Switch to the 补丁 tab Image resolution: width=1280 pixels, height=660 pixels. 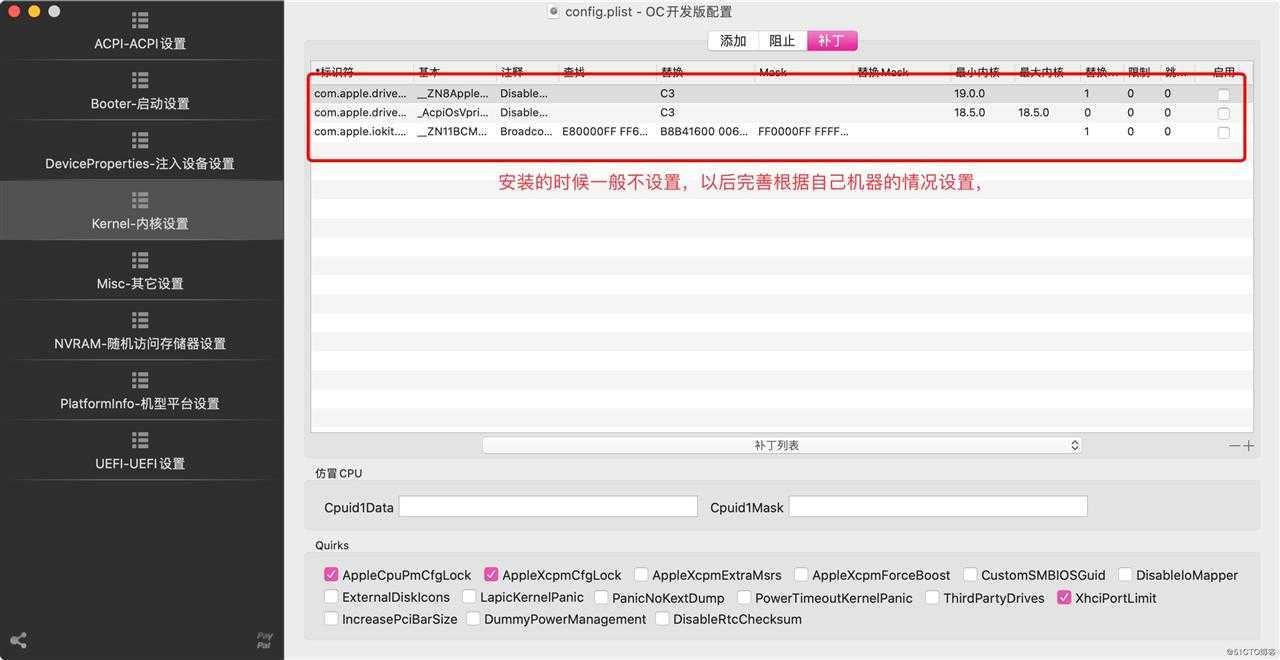[832, 41]
